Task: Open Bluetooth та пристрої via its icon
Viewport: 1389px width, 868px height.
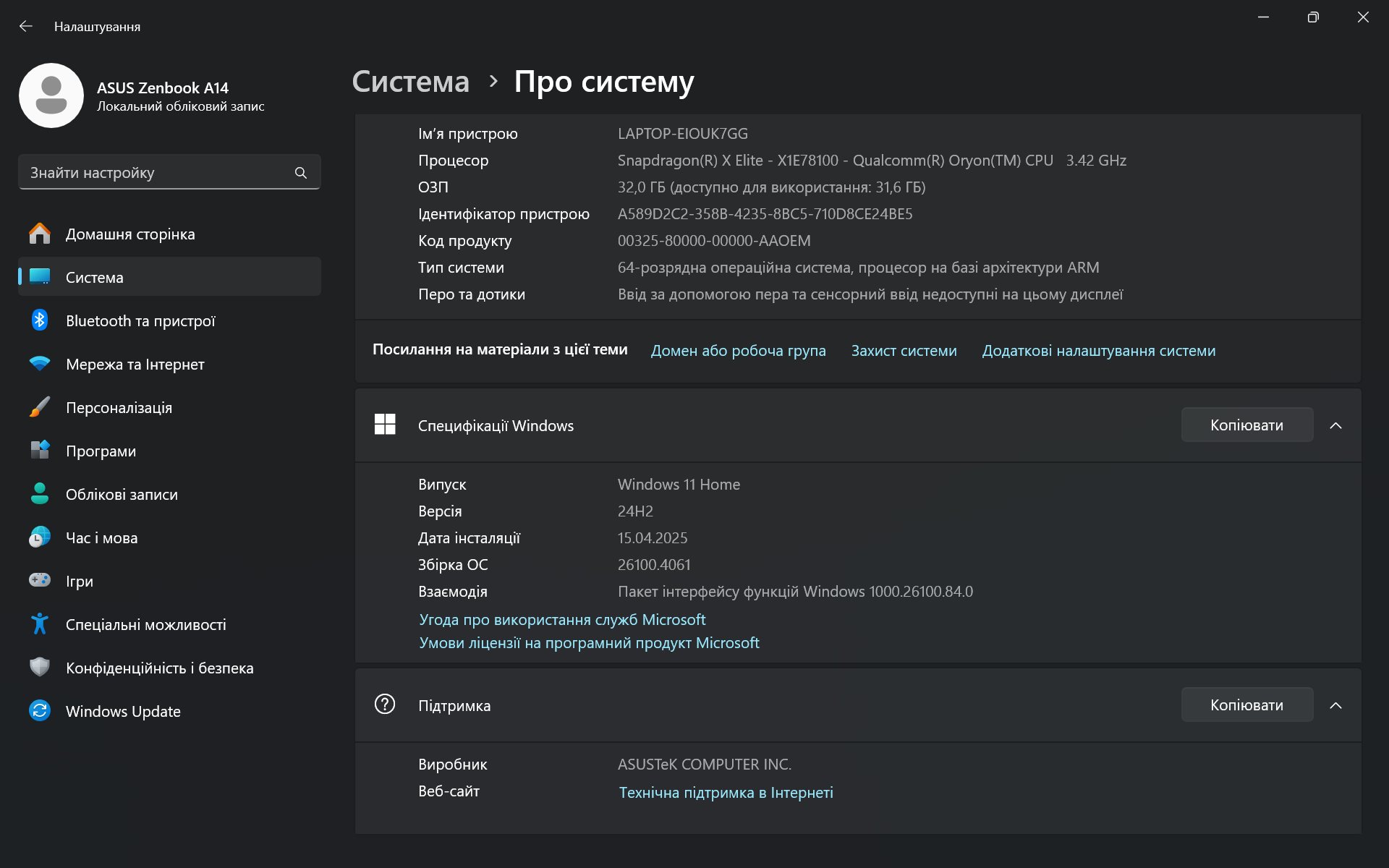Action: (40, 320)
